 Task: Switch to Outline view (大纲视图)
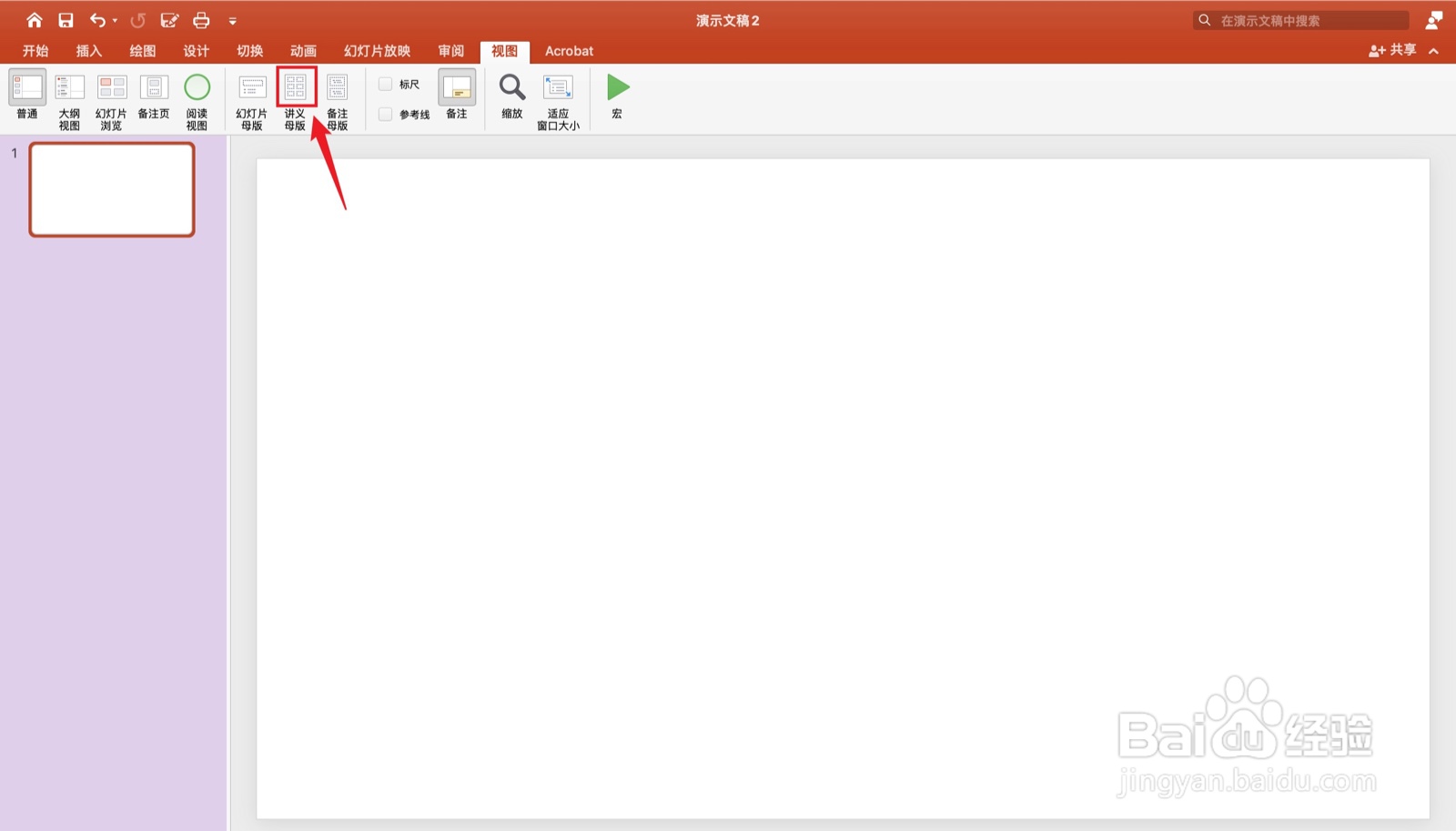click(69, 102)
